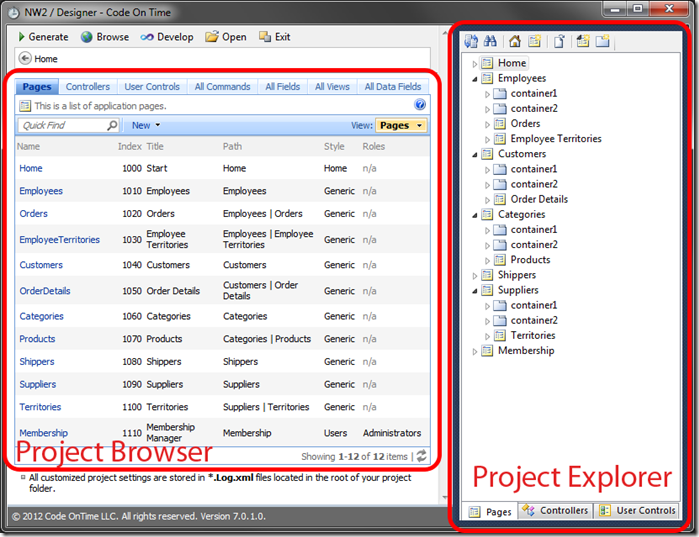Click the Membership page icon in tree

[x=487, y=351]
